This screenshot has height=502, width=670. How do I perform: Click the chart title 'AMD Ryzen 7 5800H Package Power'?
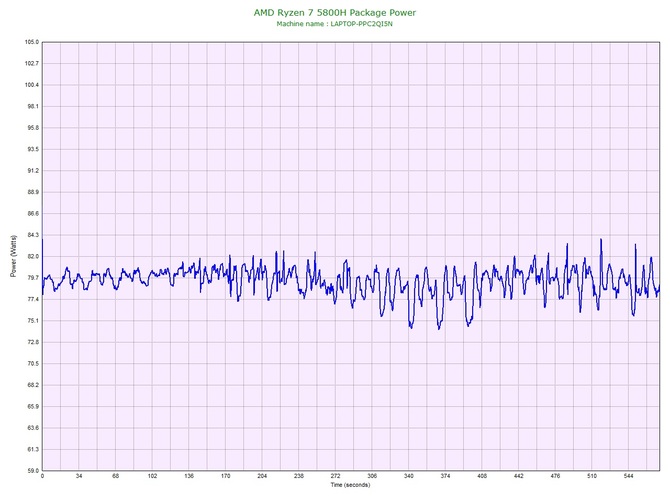click(335, 13)
